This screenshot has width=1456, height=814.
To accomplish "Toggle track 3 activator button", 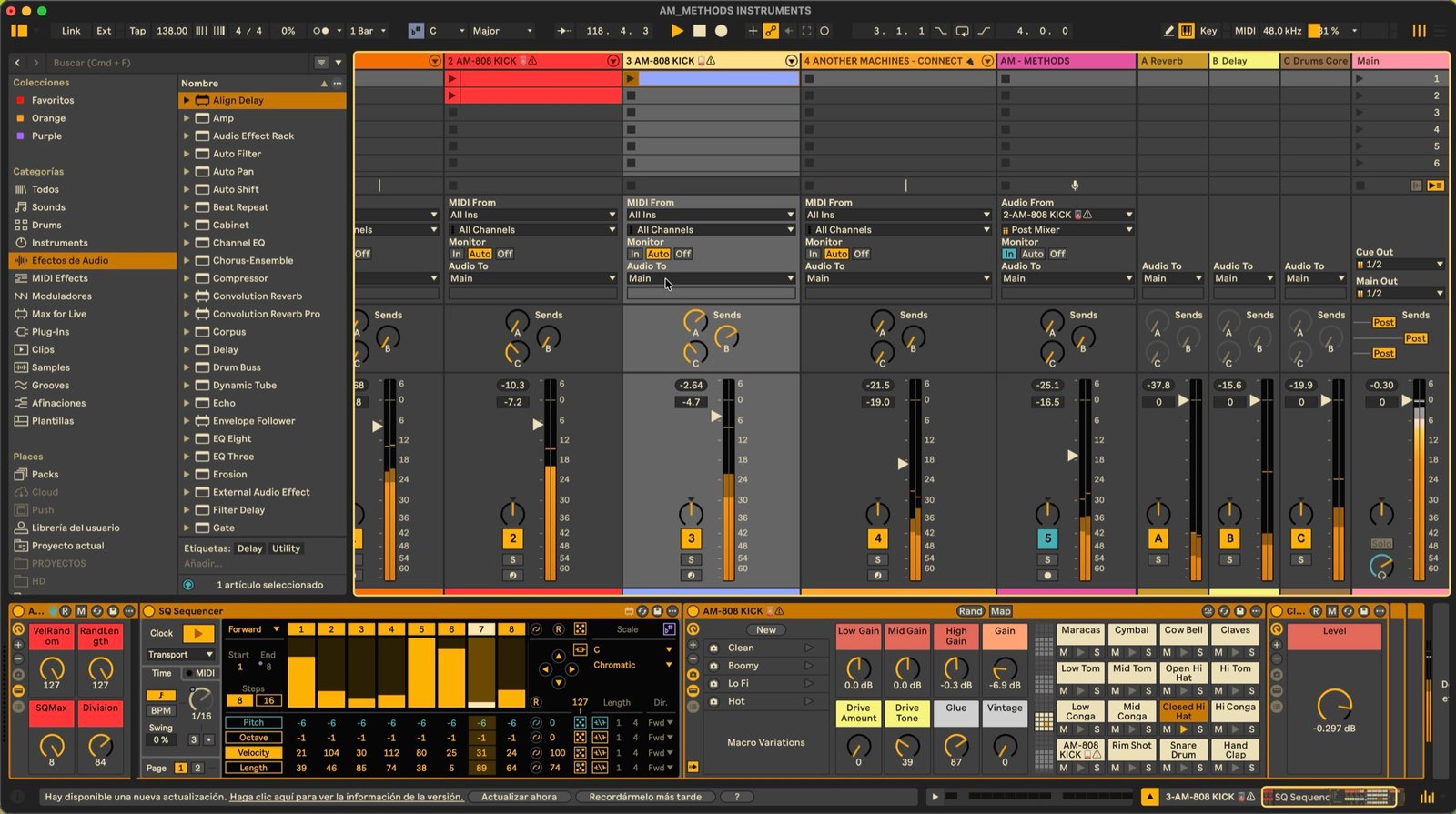I will 691,538.
